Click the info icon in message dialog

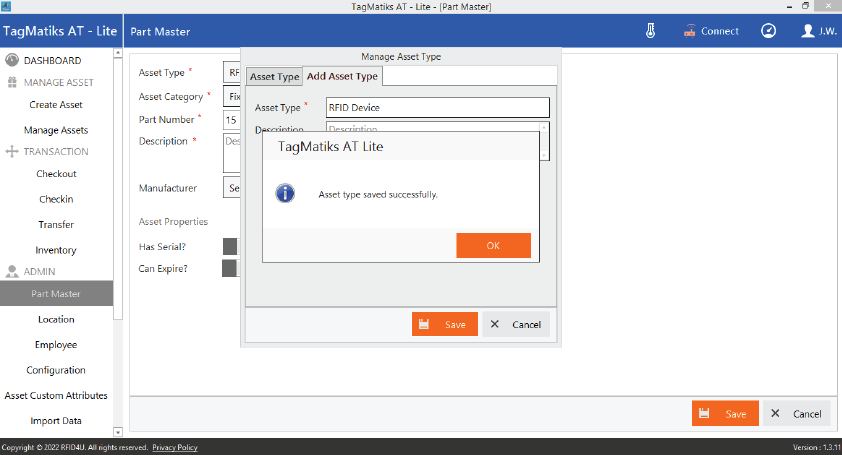pos(284,194)
